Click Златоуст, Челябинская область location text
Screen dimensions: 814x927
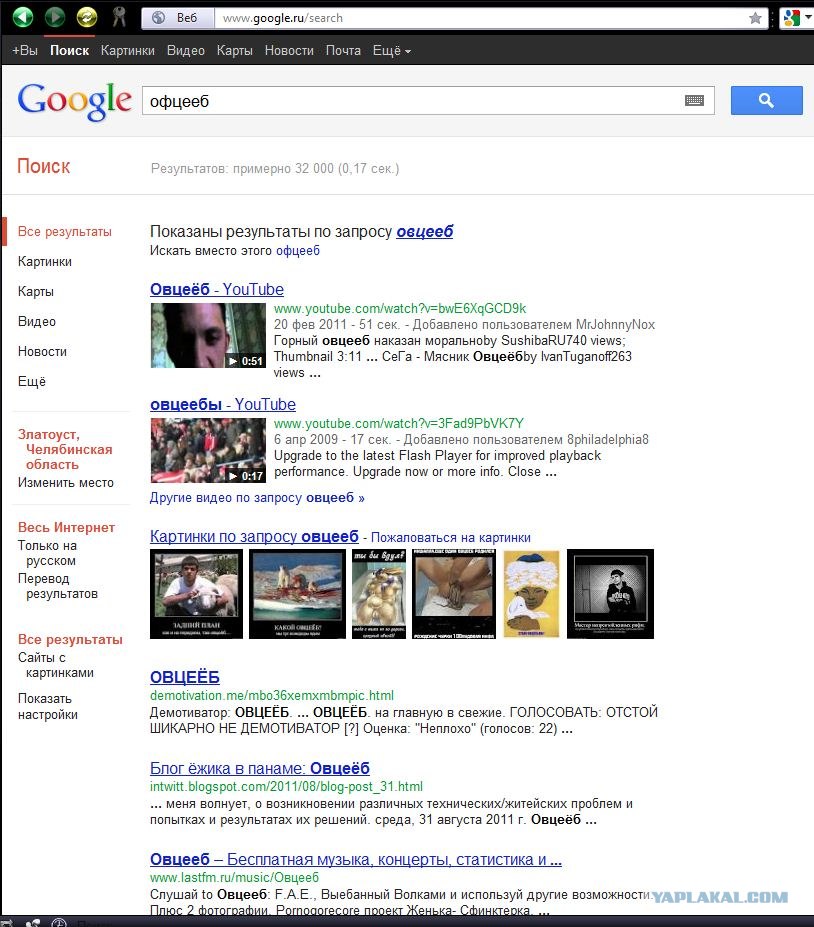65,449
